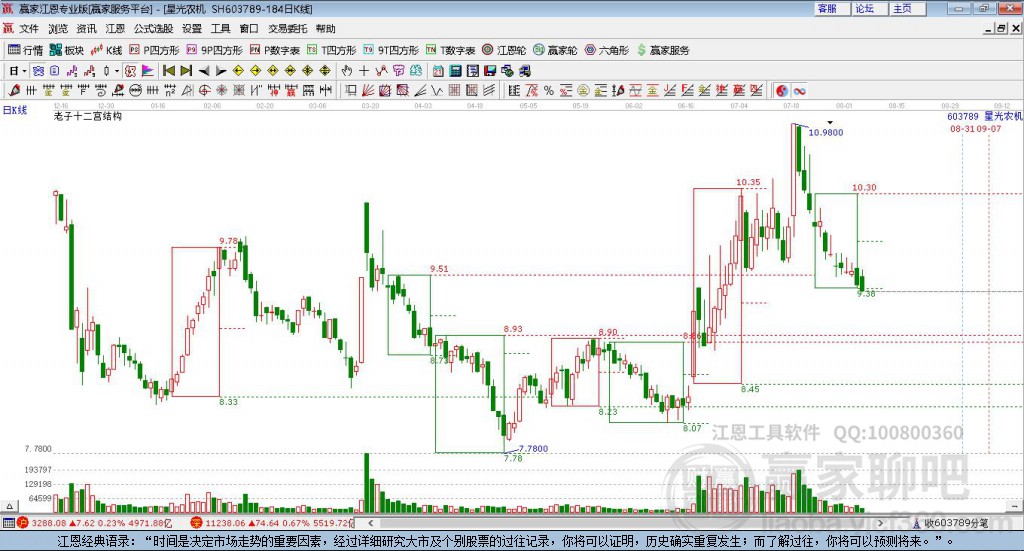
Task: Select the percent % retracement tool
Action: click(549, 90)
